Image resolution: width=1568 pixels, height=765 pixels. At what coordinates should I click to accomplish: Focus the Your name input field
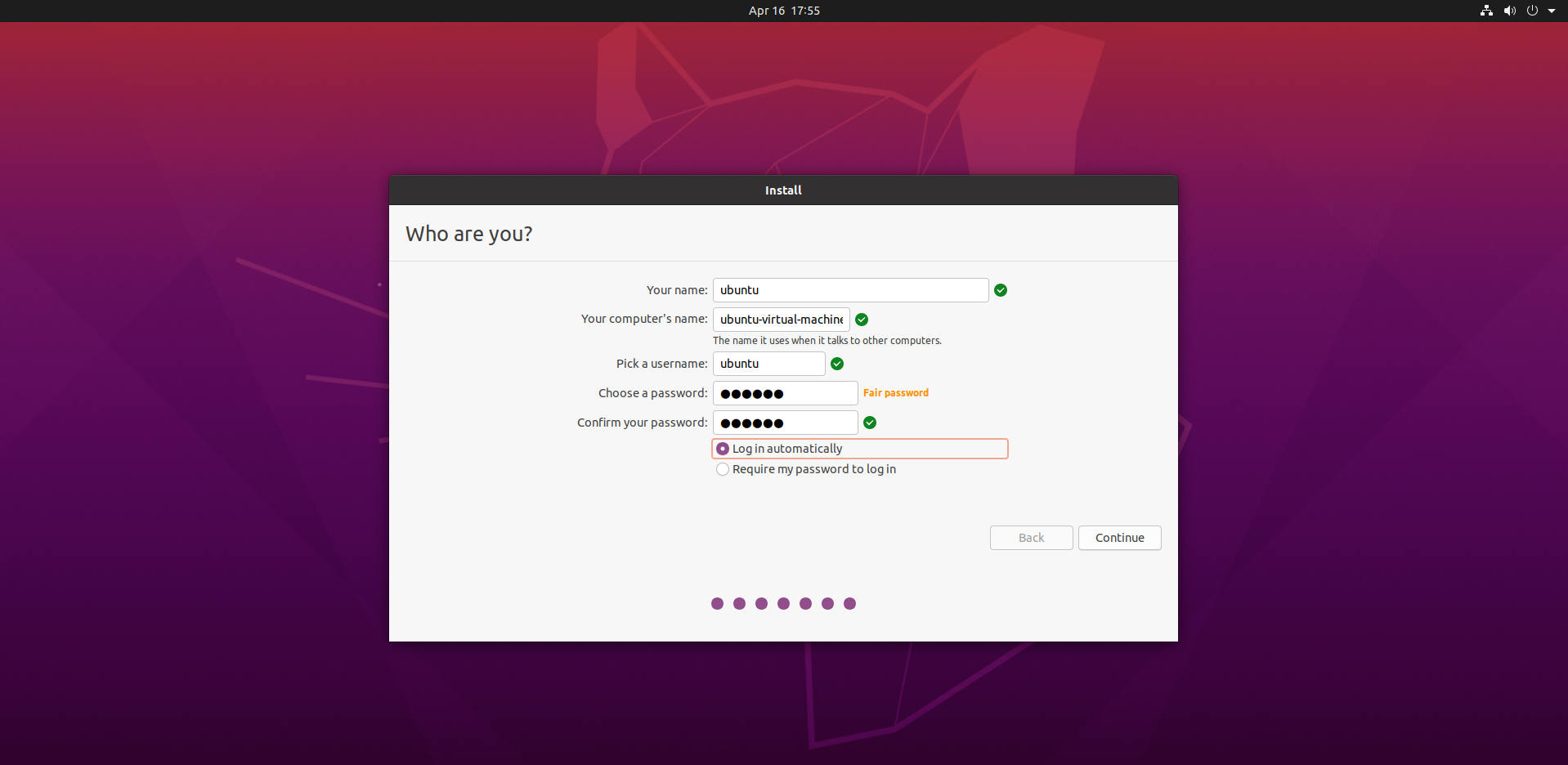[850, 290]
